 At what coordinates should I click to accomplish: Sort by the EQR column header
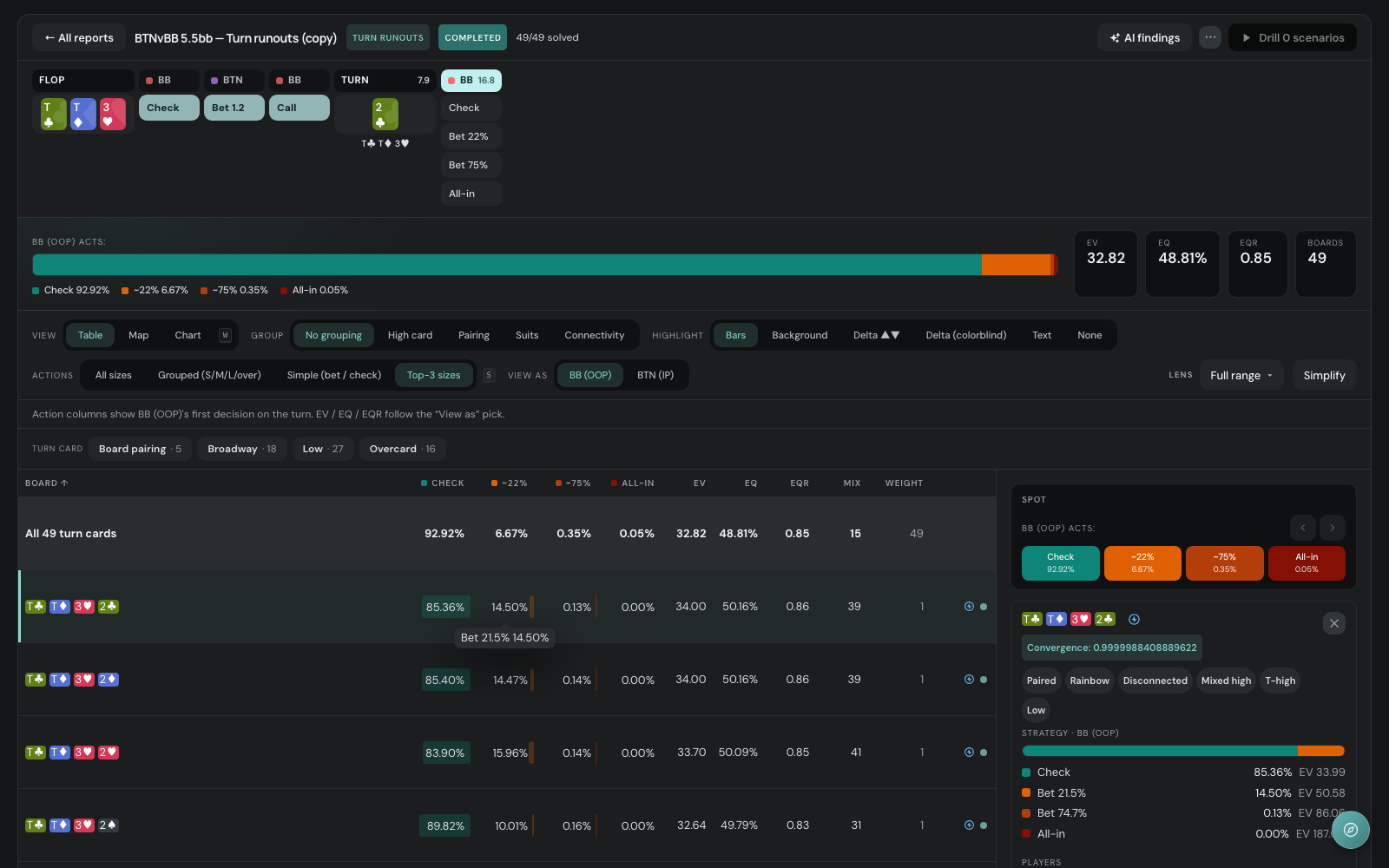800,483
